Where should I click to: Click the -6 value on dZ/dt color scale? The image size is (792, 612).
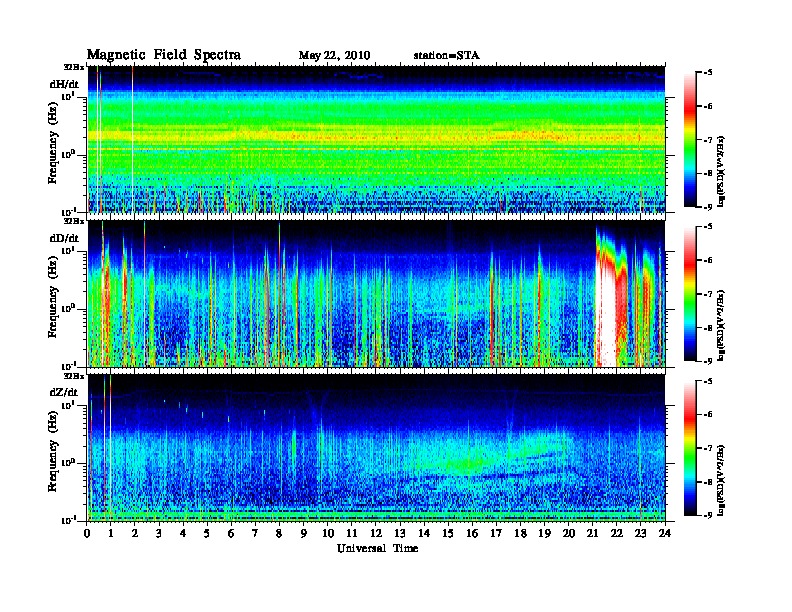[x=708, y=414]
